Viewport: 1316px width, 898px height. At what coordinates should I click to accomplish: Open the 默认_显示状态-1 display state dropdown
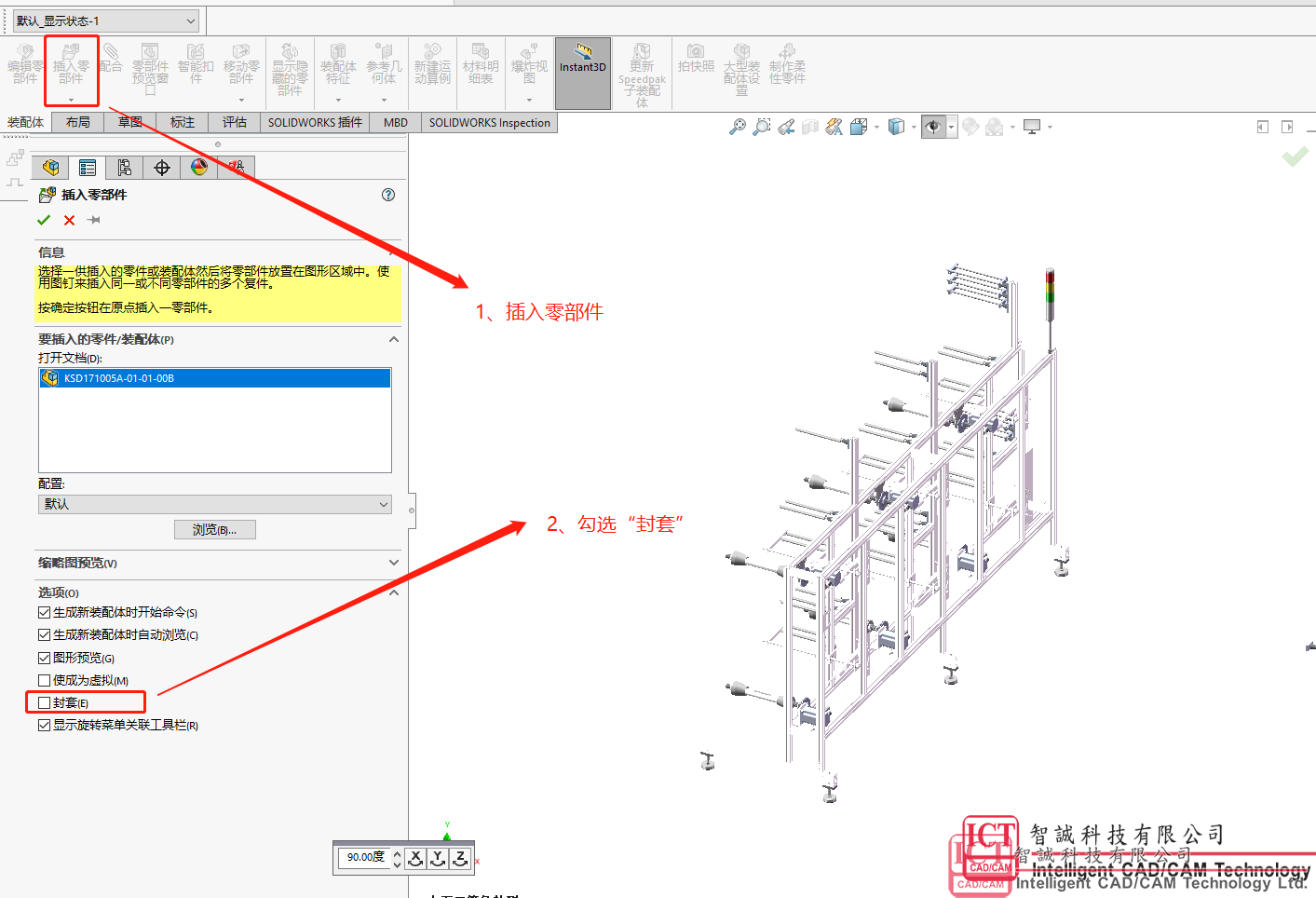pyautogui.click(x=106, y=20)
